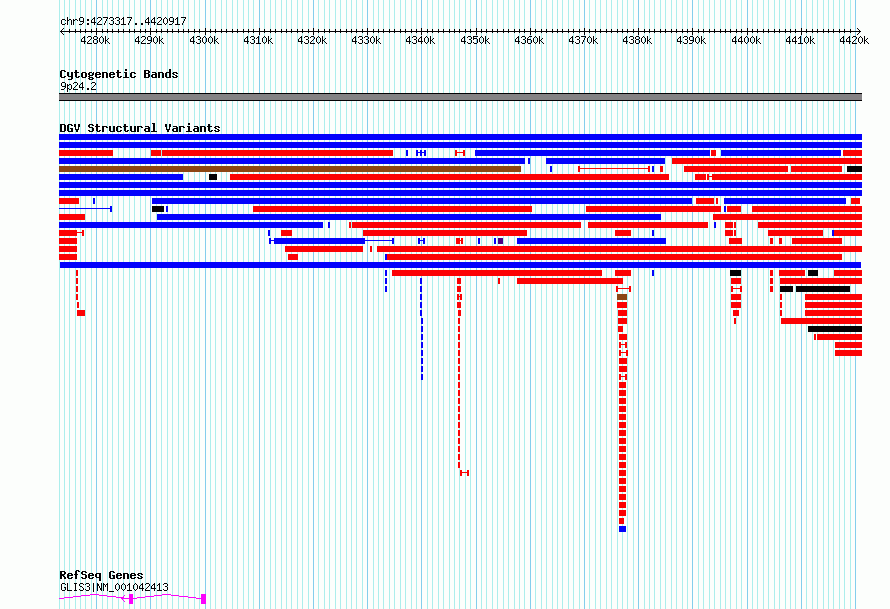The image size is (890, 609).
Task: Click the 4410k ruler tick label
Action: coord(800,40)
